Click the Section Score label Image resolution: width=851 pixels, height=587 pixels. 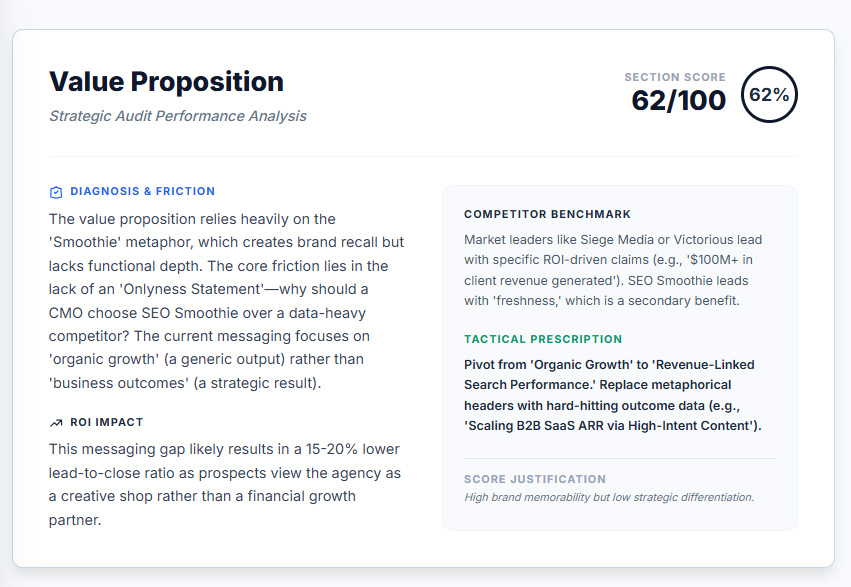click(675, 77)
